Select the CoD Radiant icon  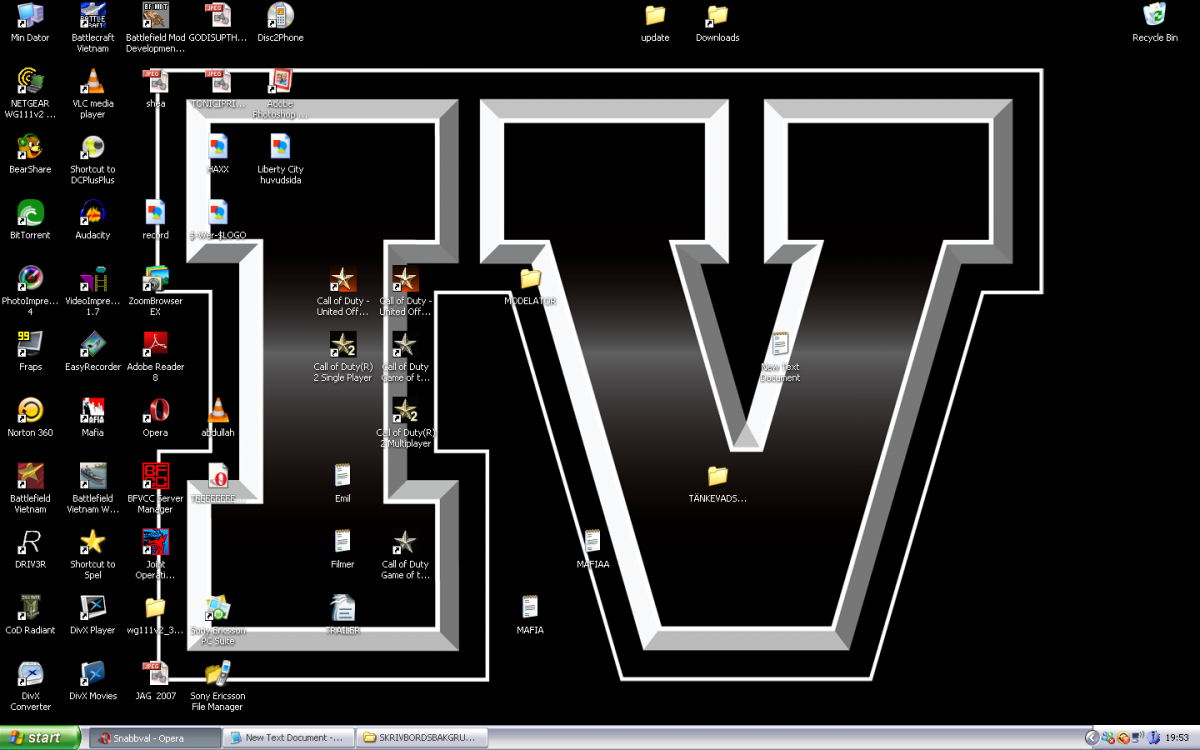(30, 608)
